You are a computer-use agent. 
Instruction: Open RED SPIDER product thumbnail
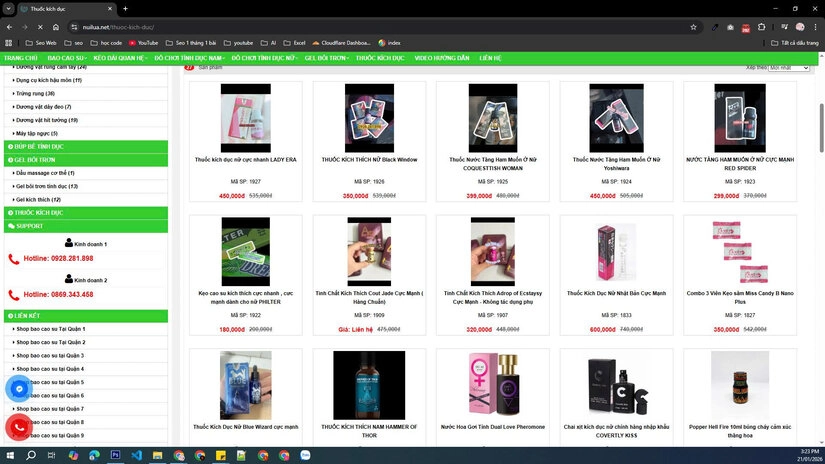pyautogui.click(x=740, y=118)
